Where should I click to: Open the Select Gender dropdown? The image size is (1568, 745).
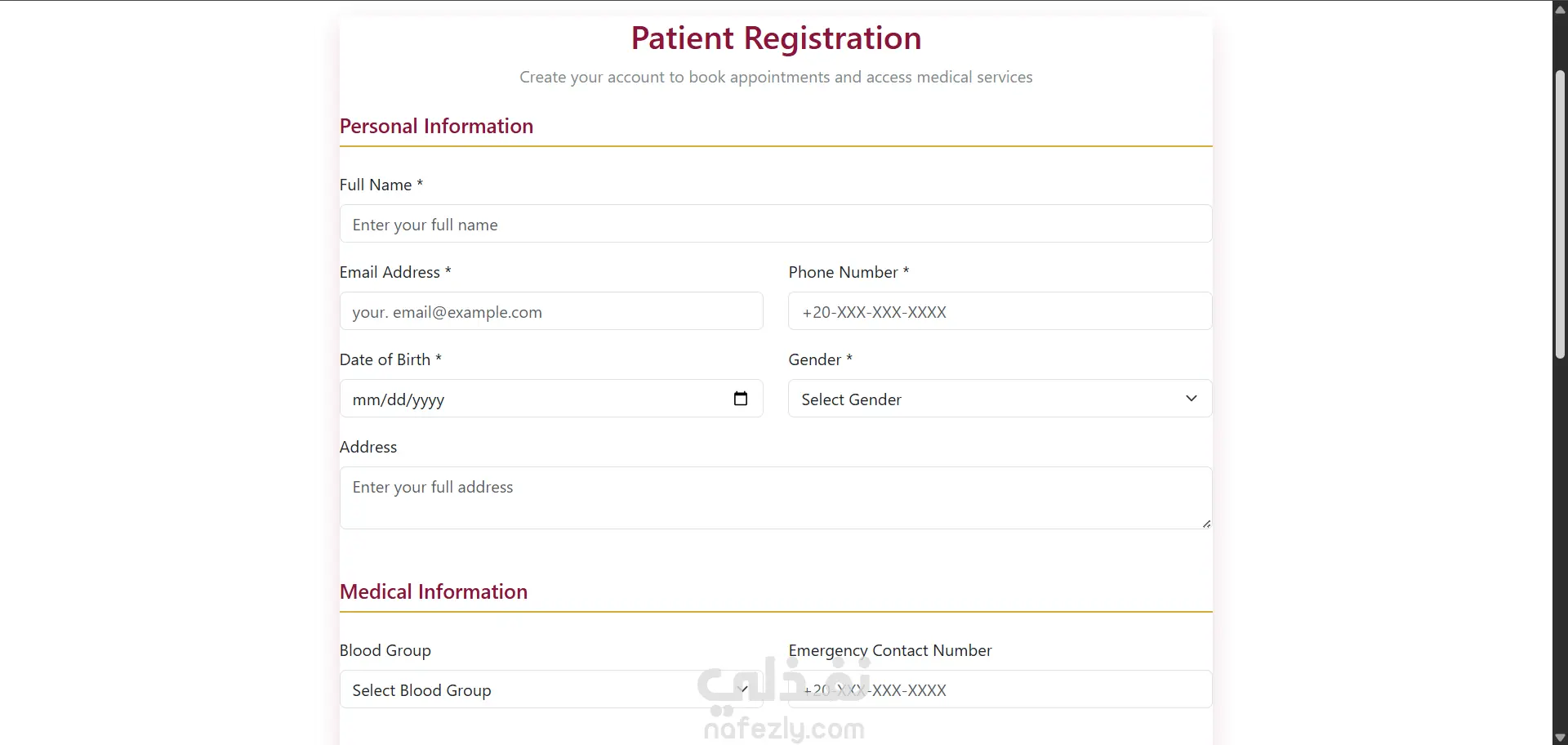[x=1000, y=399]
